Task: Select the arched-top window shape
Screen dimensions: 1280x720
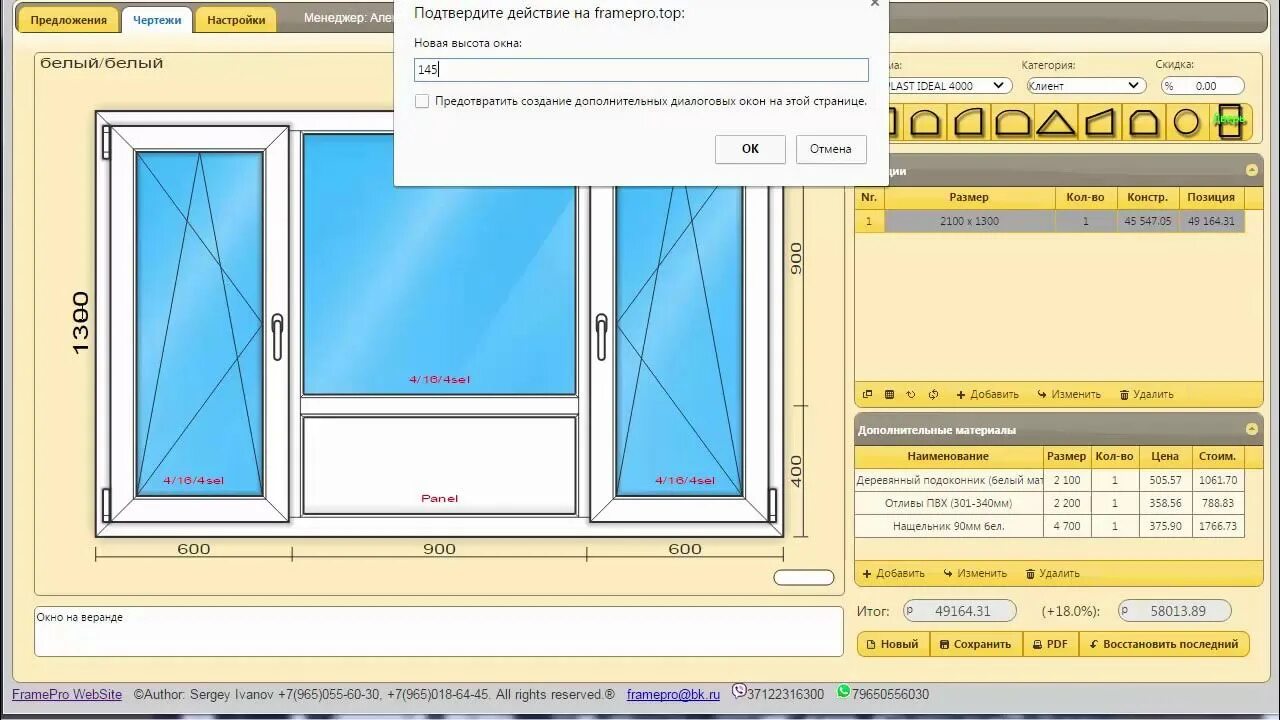Action: click(925, 123)
